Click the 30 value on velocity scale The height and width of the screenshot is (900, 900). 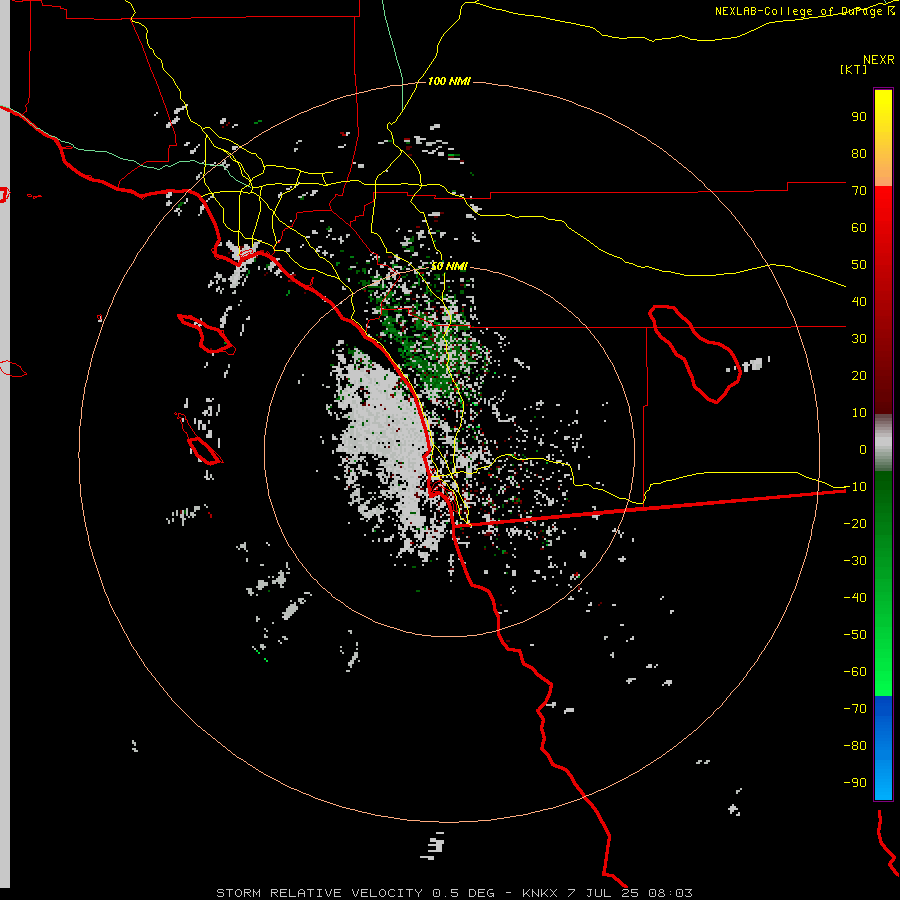click(859, 339)
